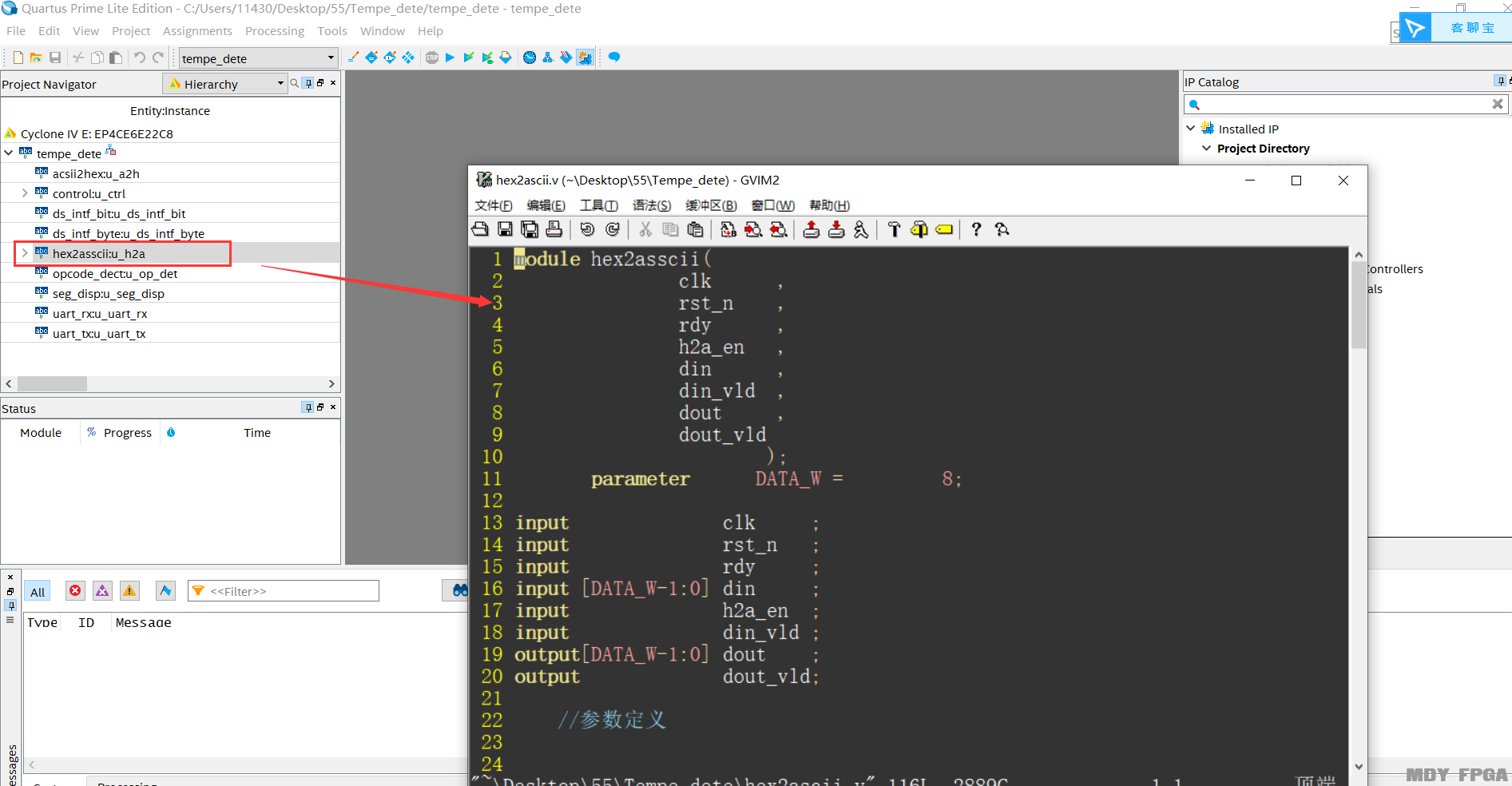Open the Processing menu in Quartus
Viewport: 1512px width, 786px height.
coord(275,31)
